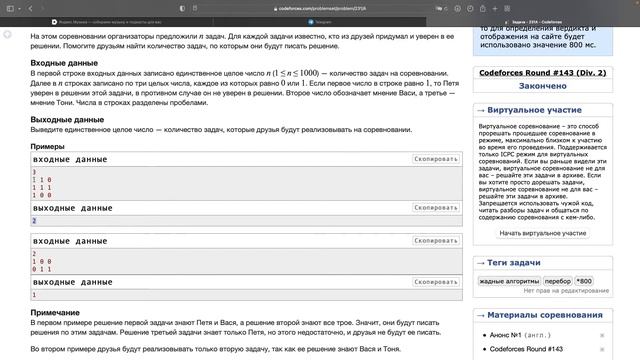640x360 pixels.
Task: Click the Примечание heading
Action: 55,313
